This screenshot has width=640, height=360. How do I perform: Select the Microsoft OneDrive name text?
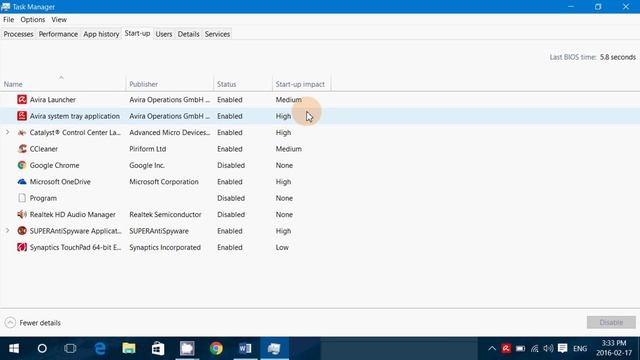click(60, 182)
